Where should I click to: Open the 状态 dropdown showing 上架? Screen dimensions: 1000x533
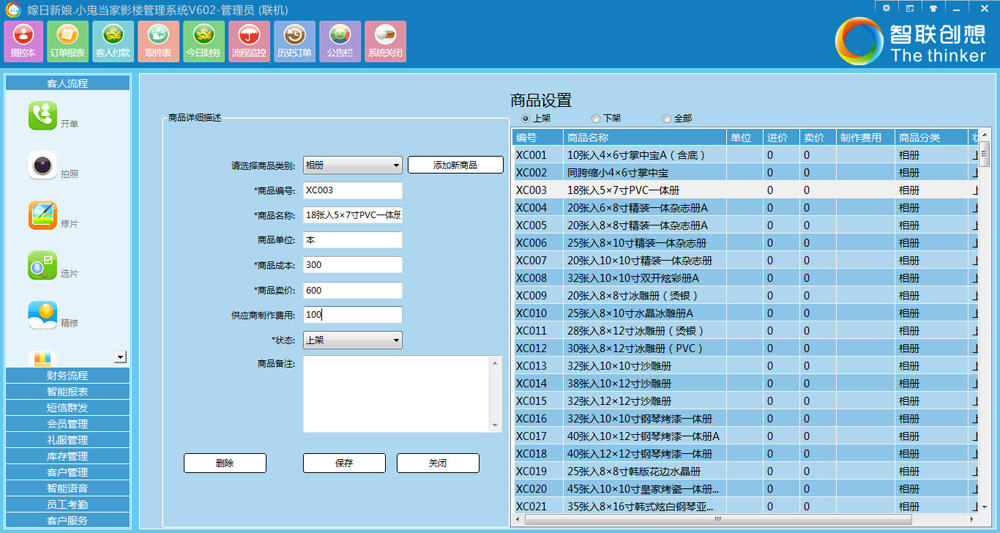(x=353, y=340)
